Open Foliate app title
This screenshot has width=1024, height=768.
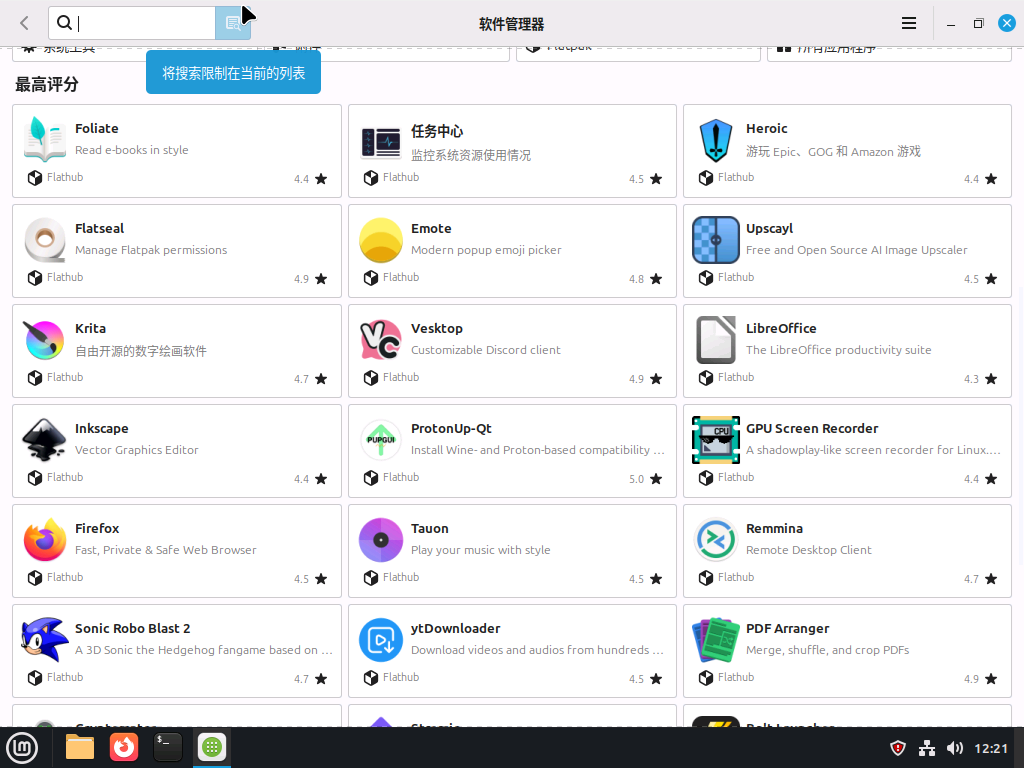(97, 129)
